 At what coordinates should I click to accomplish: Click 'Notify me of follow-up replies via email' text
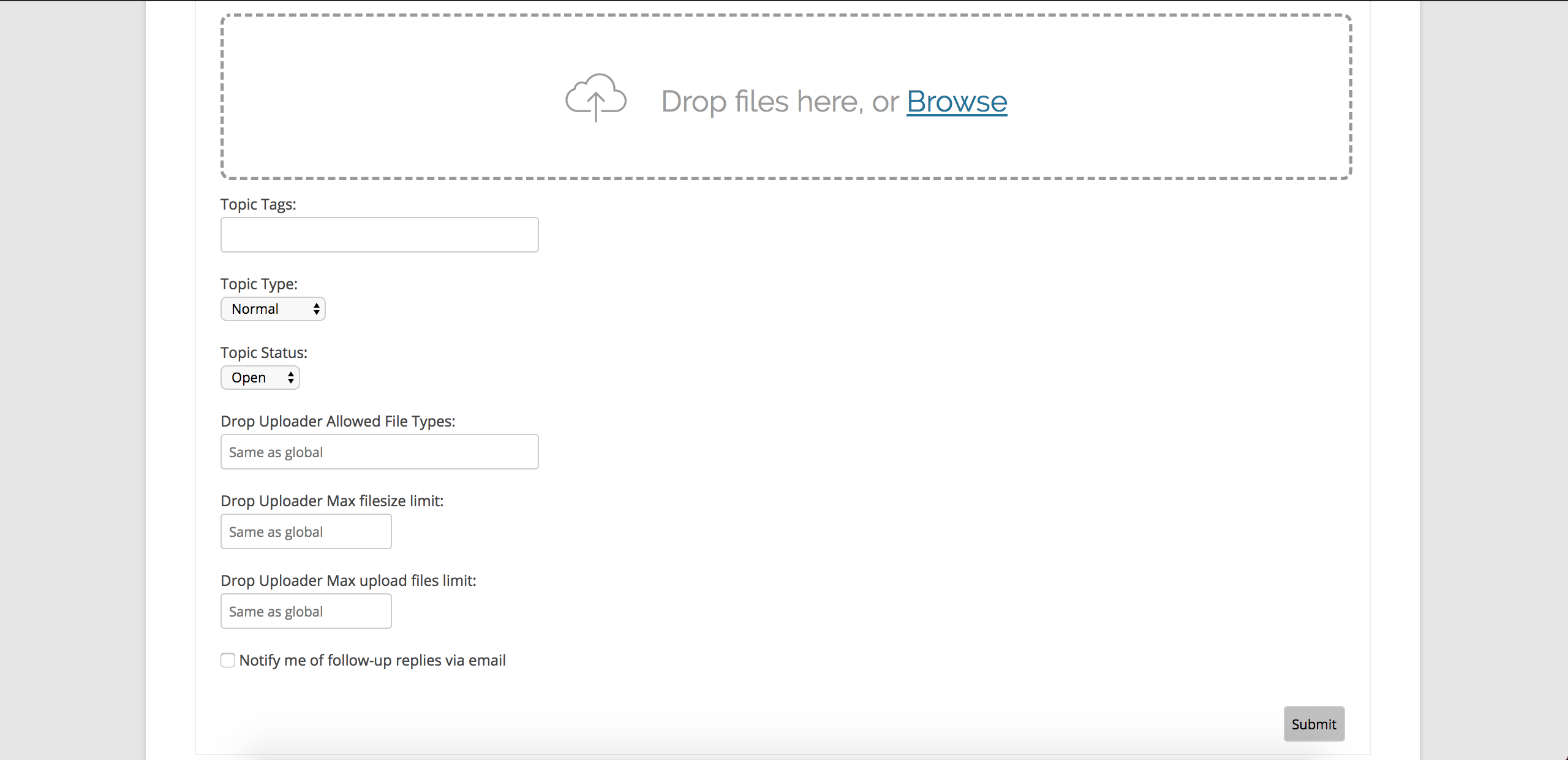pos(372,660)
